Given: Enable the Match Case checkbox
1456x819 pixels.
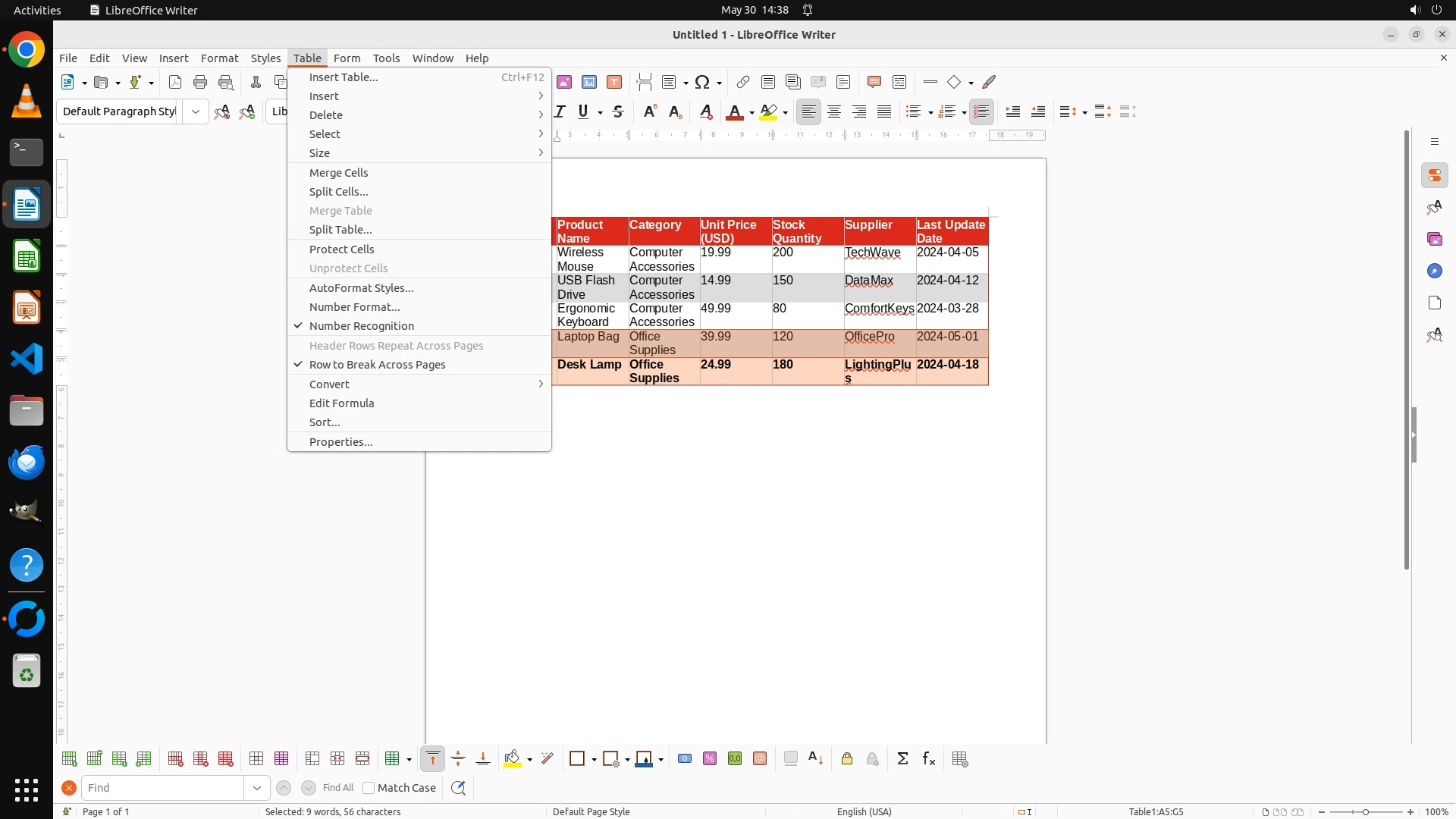Looking at the screenshot, I should click(x=369, y=788).
